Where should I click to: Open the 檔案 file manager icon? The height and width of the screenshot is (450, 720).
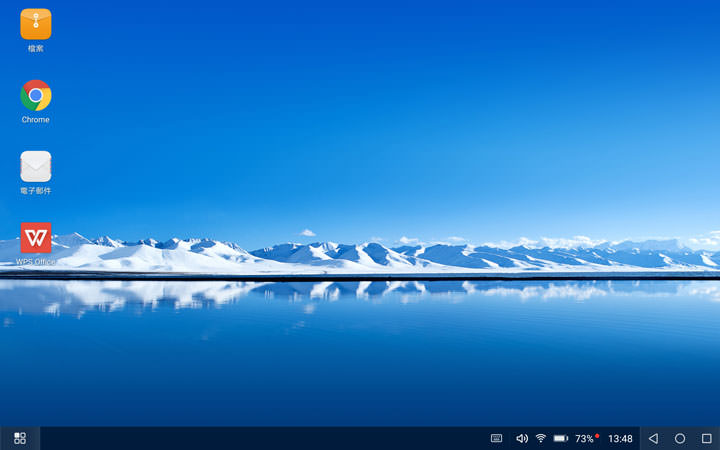pyautogui.click(x=36, y=24)
